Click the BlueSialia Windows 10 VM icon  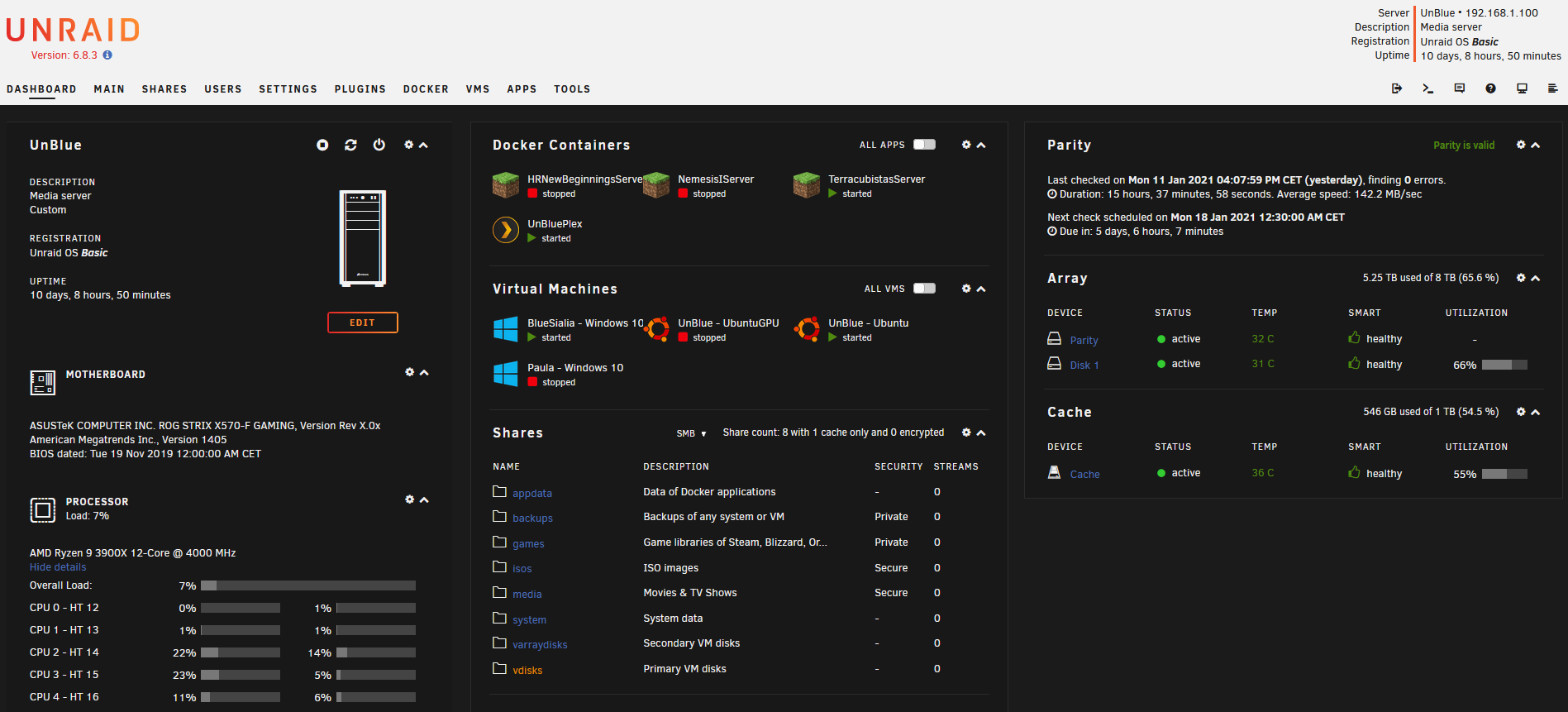click(506, 329)
